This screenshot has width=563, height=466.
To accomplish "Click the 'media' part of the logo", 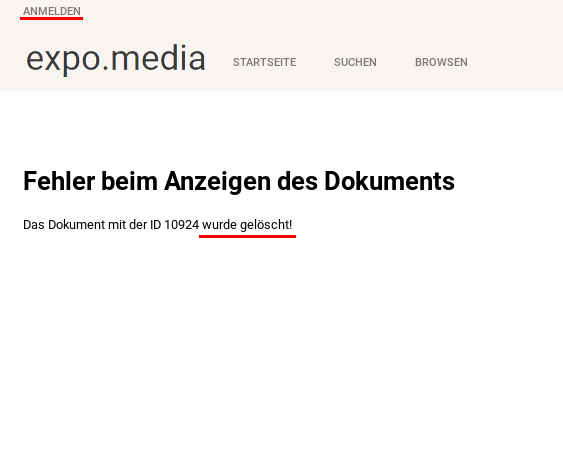I will (x=158, y=57).
